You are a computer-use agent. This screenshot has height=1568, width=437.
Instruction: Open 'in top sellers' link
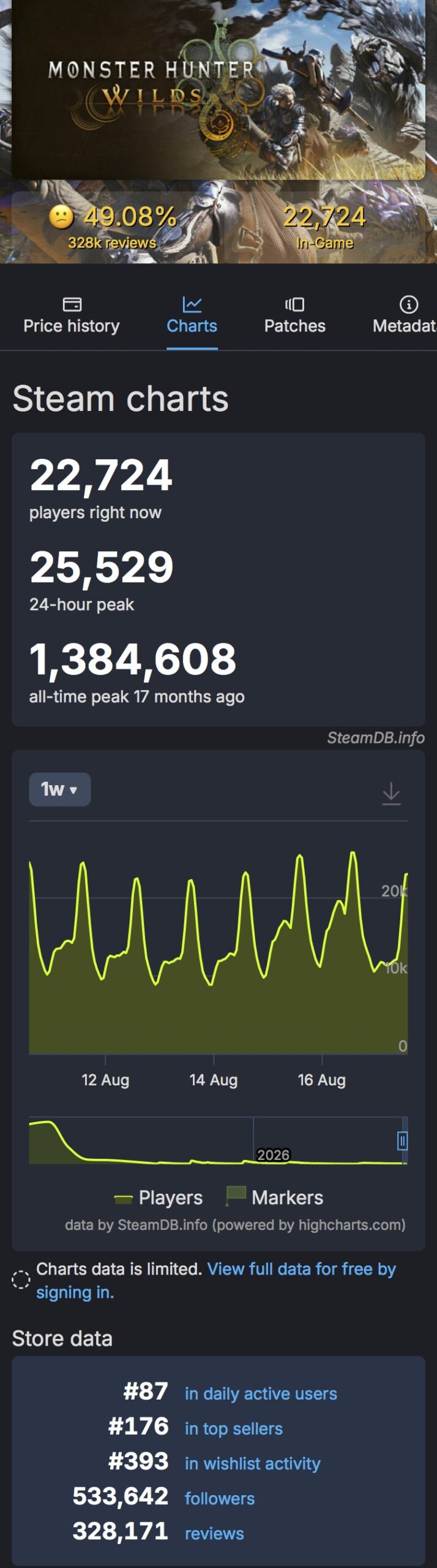pos(234,1428)
